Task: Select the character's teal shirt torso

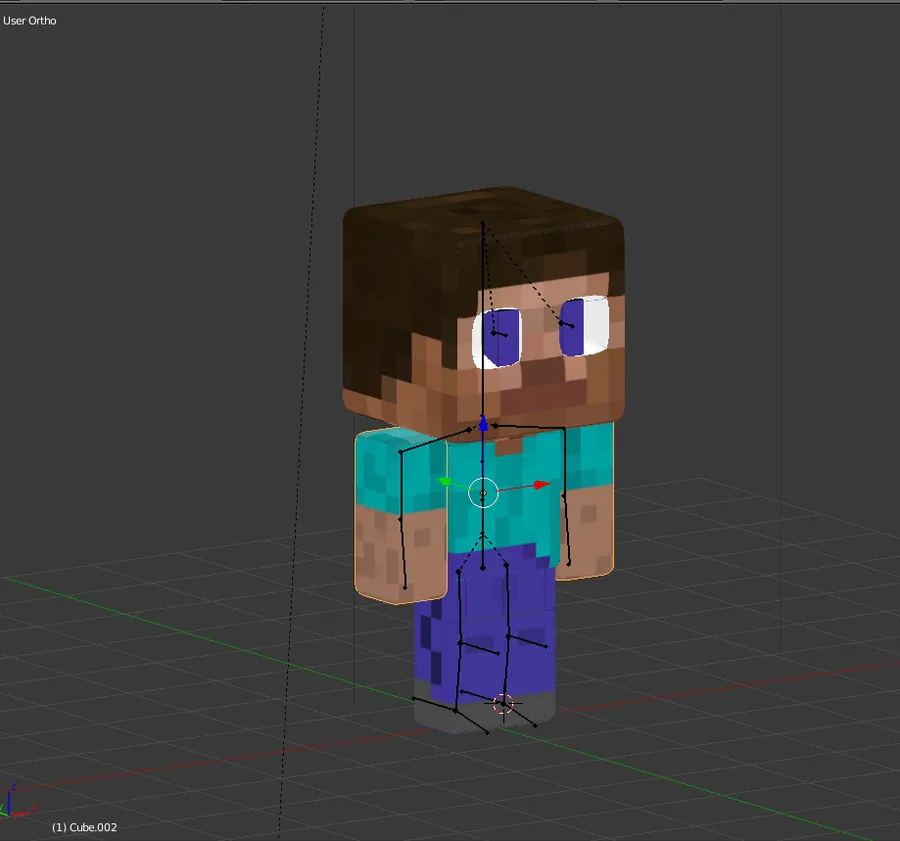Action: (x=504, y=497)
